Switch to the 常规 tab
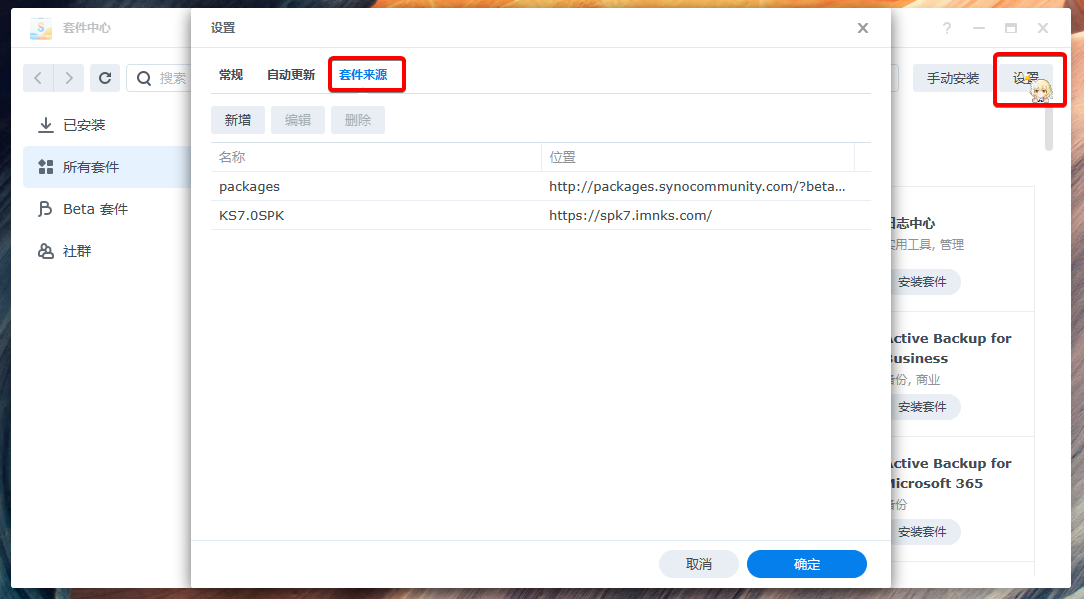The image size is (1084, 599). [231, 75]
